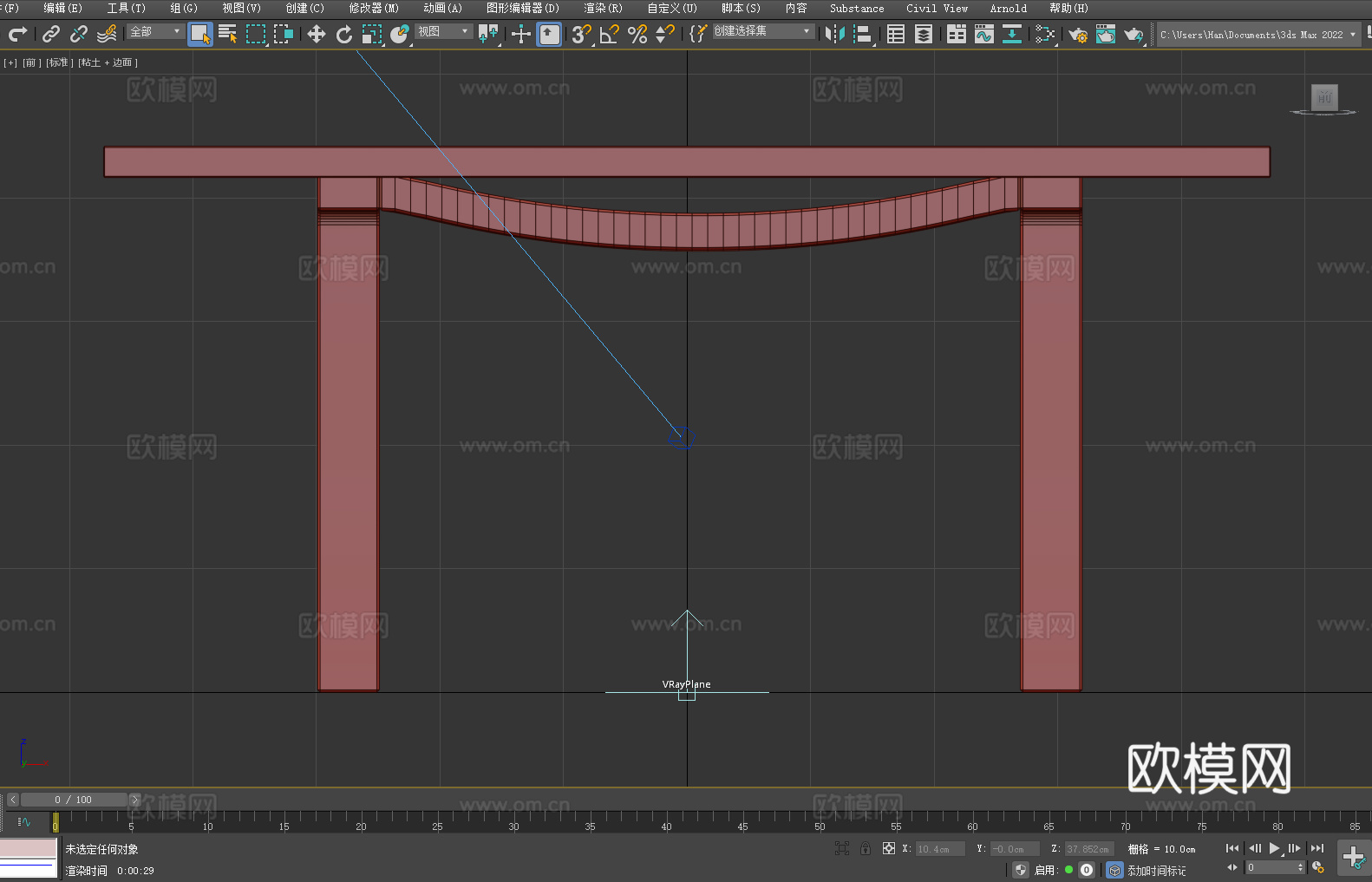Click Bind to Space Warp icon
This screenshot has width=1372, height=882.
point(107,34)
